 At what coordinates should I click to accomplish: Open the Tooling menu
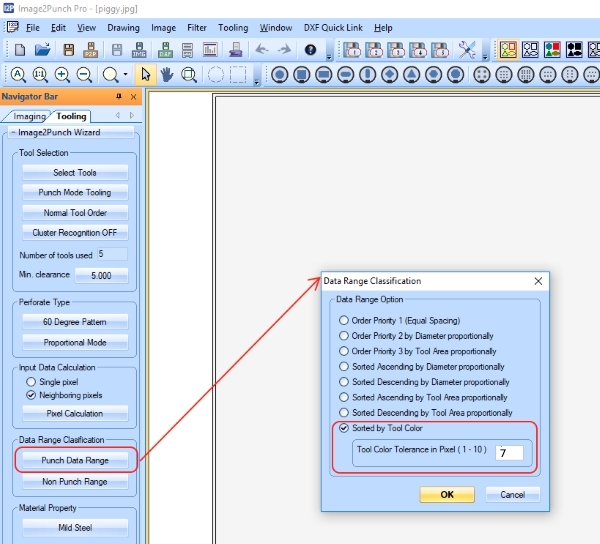tap(233, 28)
